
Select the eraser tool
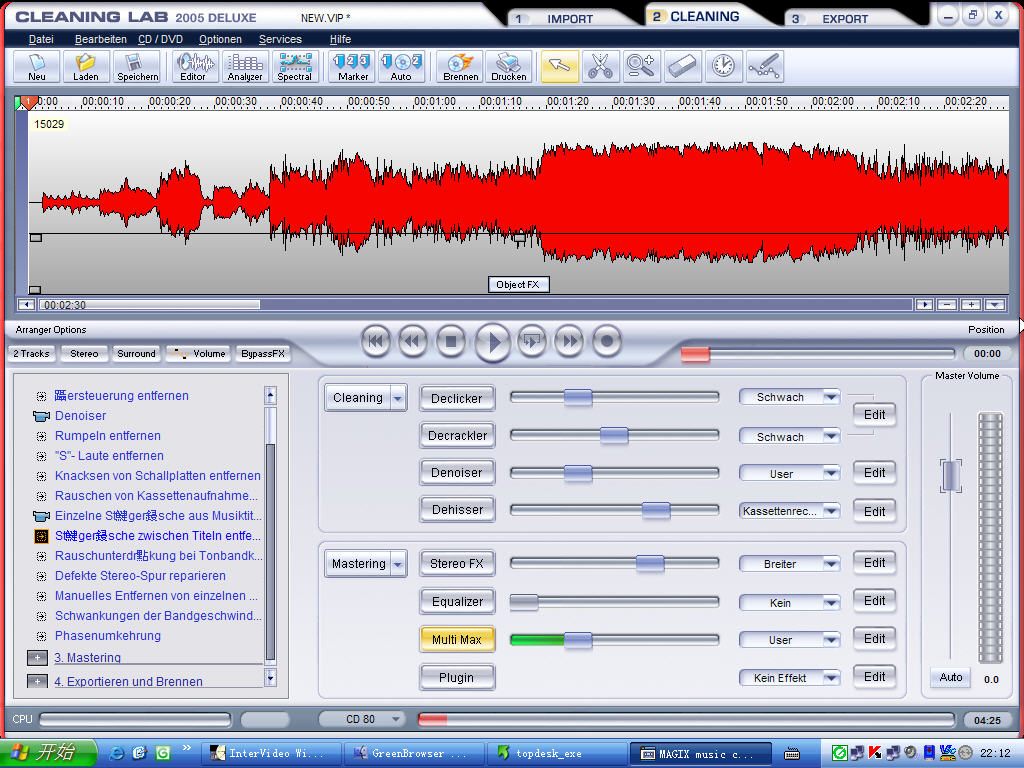point(682,67)
